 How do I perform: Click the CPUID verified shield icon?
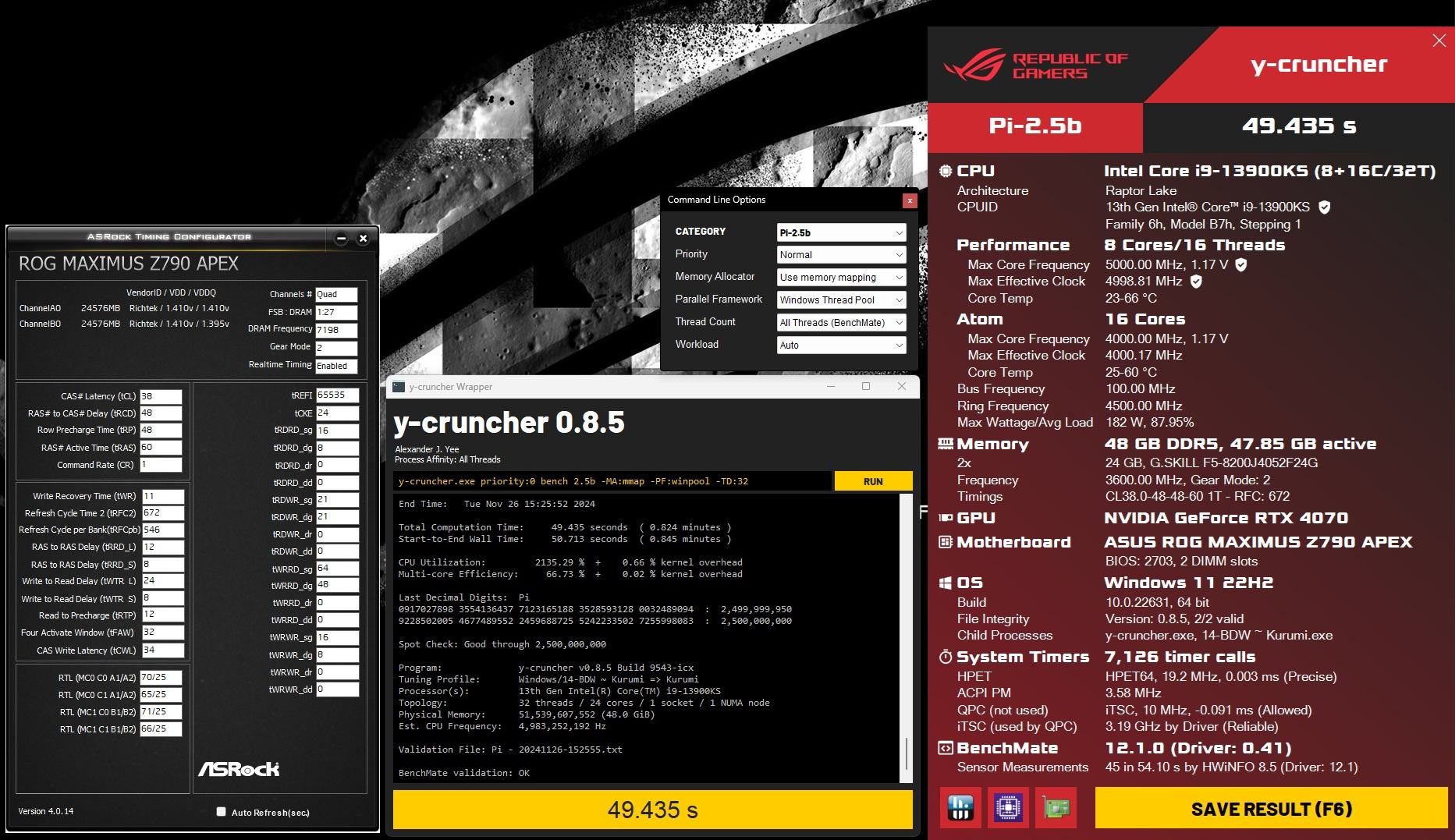pos(1324,207)
